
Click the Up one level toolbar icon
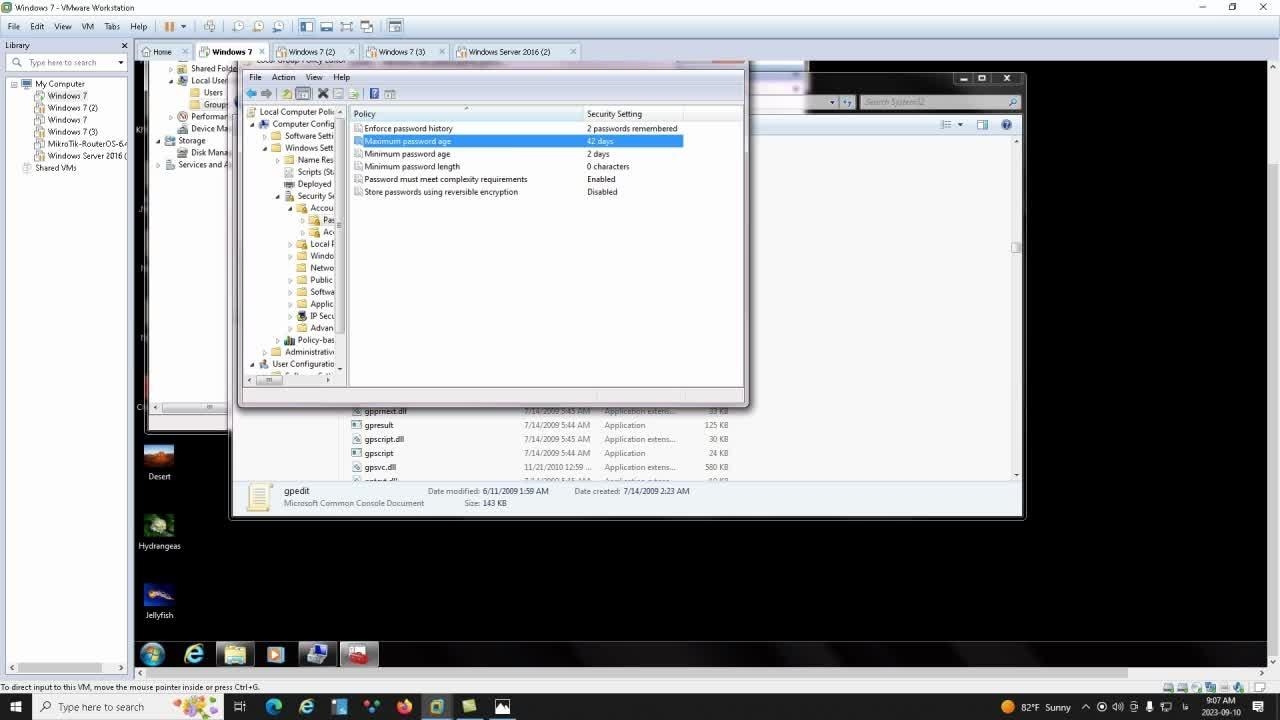coord(286,94)
